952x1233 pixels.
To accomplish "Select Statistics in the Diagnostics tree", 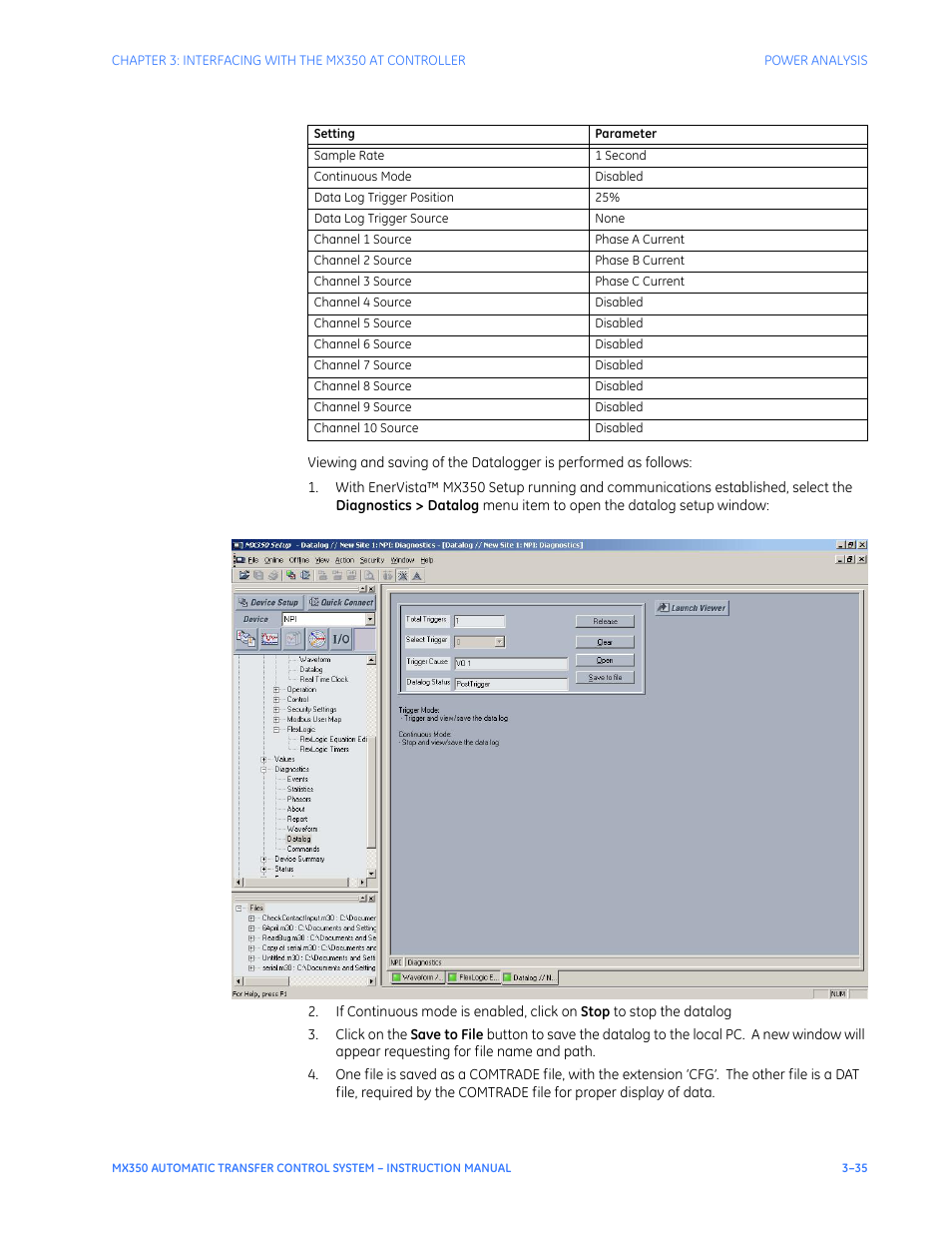I will (300, 790).
